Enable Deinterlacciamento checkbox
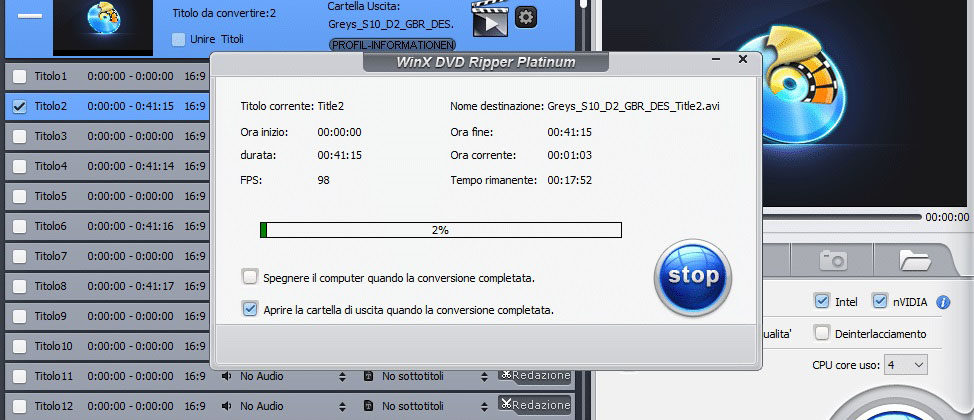Screen dimensions: 974x420 (x=822, y=333)
